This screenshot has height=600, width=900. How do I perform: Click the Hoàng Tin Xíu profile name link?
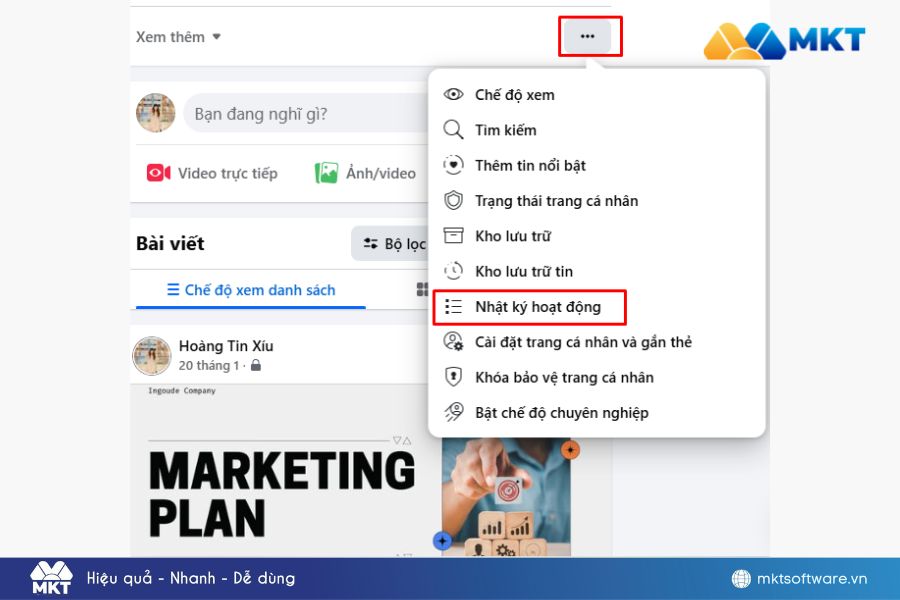click(226, 346)
